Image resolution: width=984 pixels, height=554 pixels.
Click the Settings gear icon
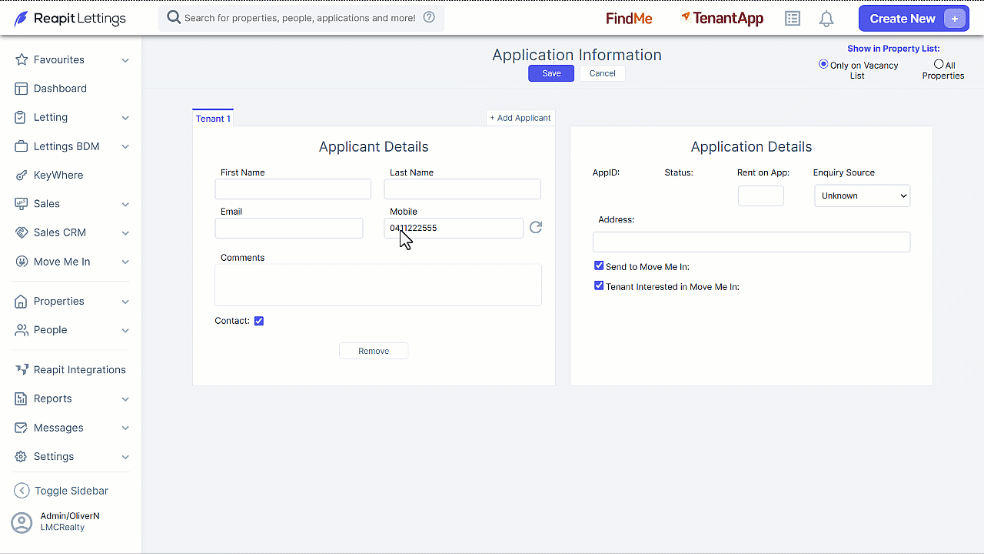21,456
